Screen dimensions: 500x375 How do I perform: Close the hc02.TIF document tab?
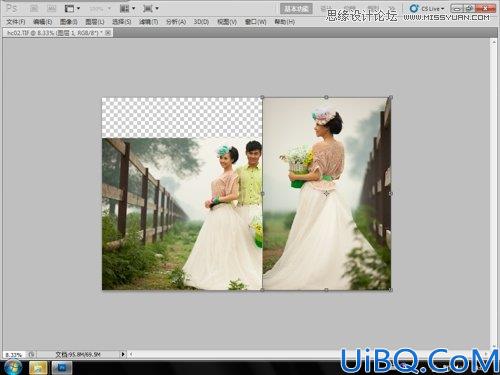click(x=108, y=33)
